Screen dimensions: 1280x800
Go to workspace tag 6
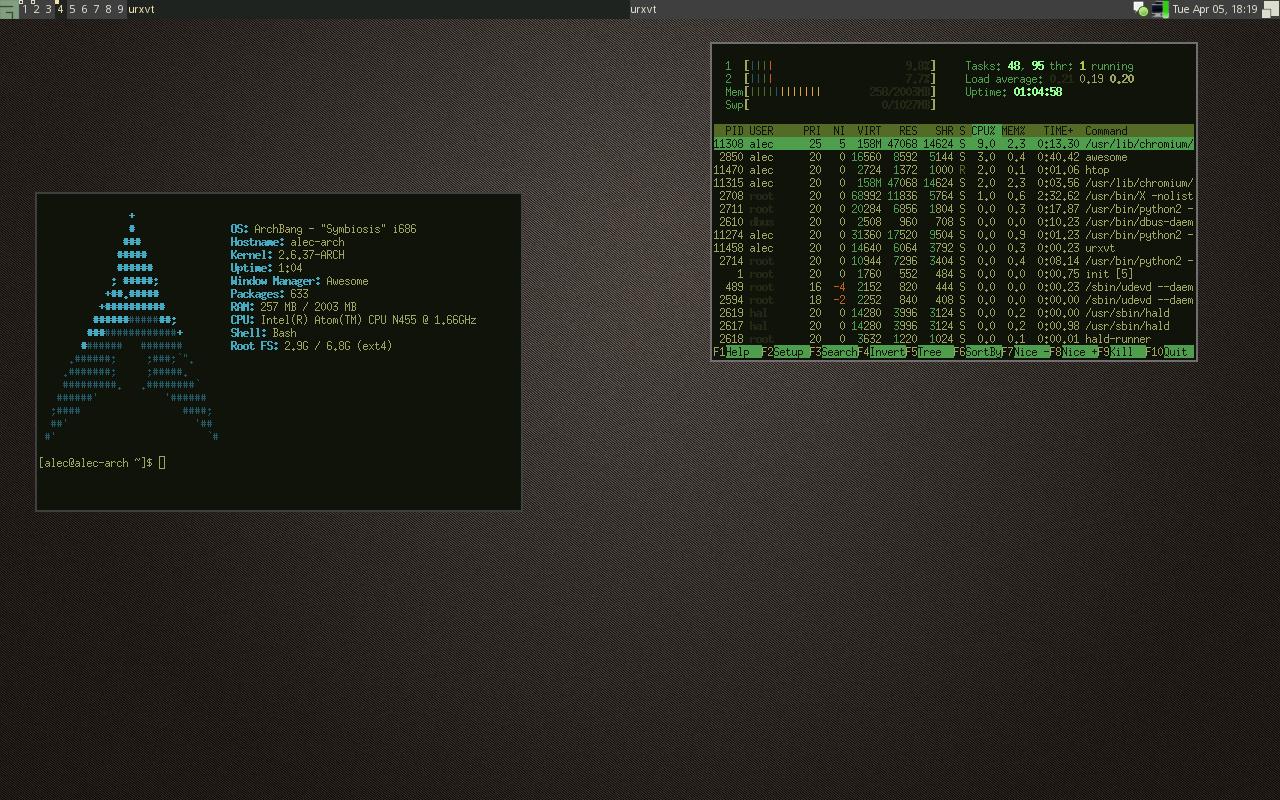(x=84, y=9)
